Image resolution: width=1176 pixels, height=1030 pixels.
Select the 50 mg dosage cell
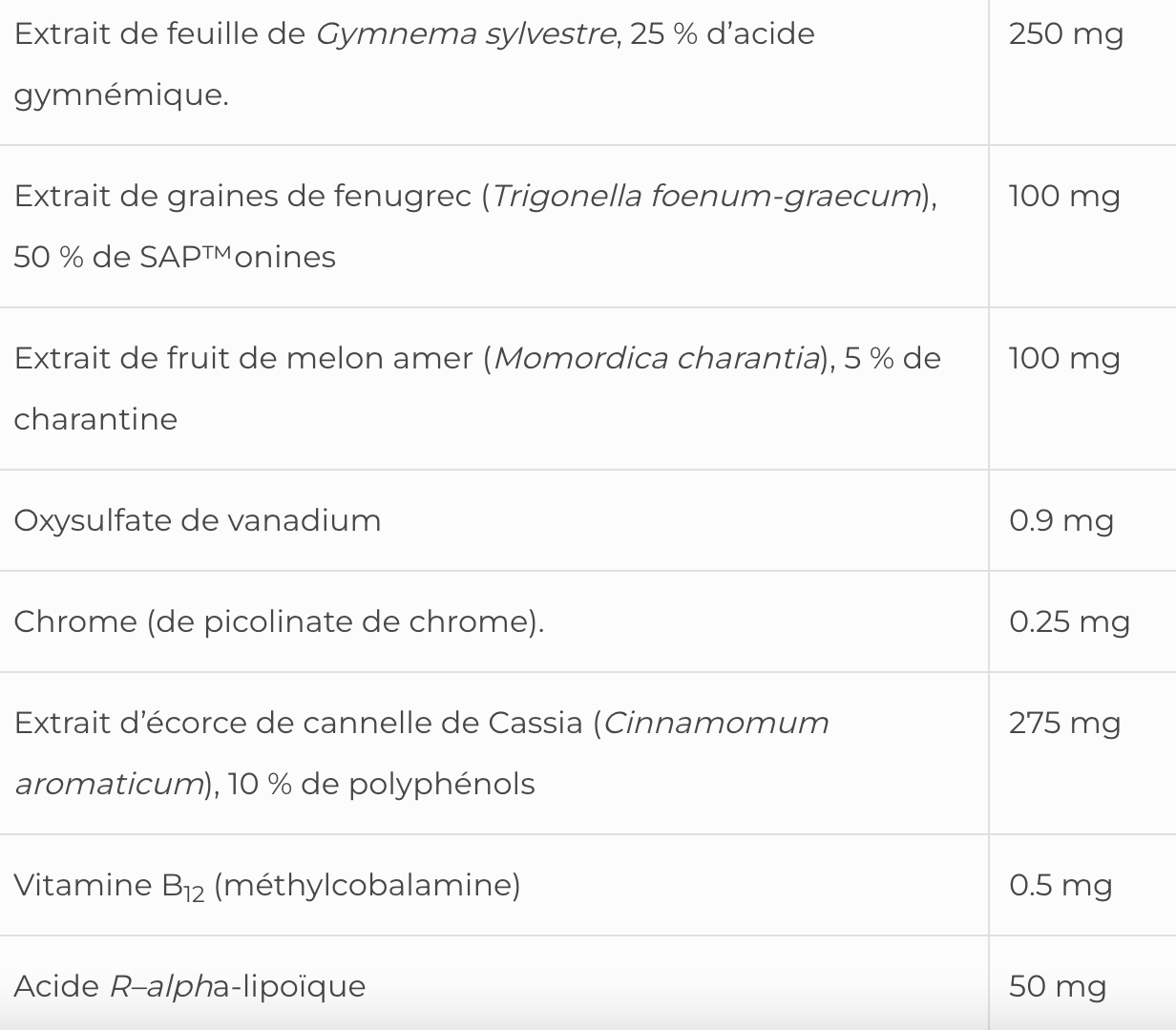1058,987
